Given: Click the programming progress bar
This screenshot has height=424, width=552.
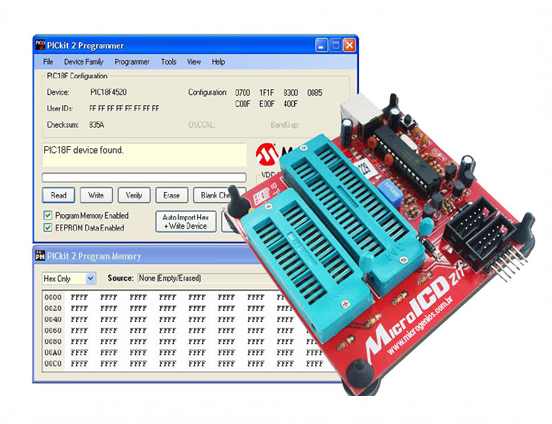Looking at the screenshot, I should [144, 177].
